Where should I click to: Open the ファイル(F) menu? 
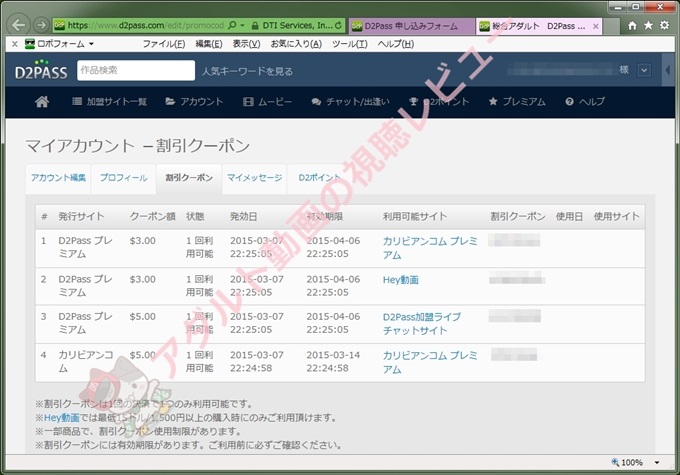[x=164, y=44]
